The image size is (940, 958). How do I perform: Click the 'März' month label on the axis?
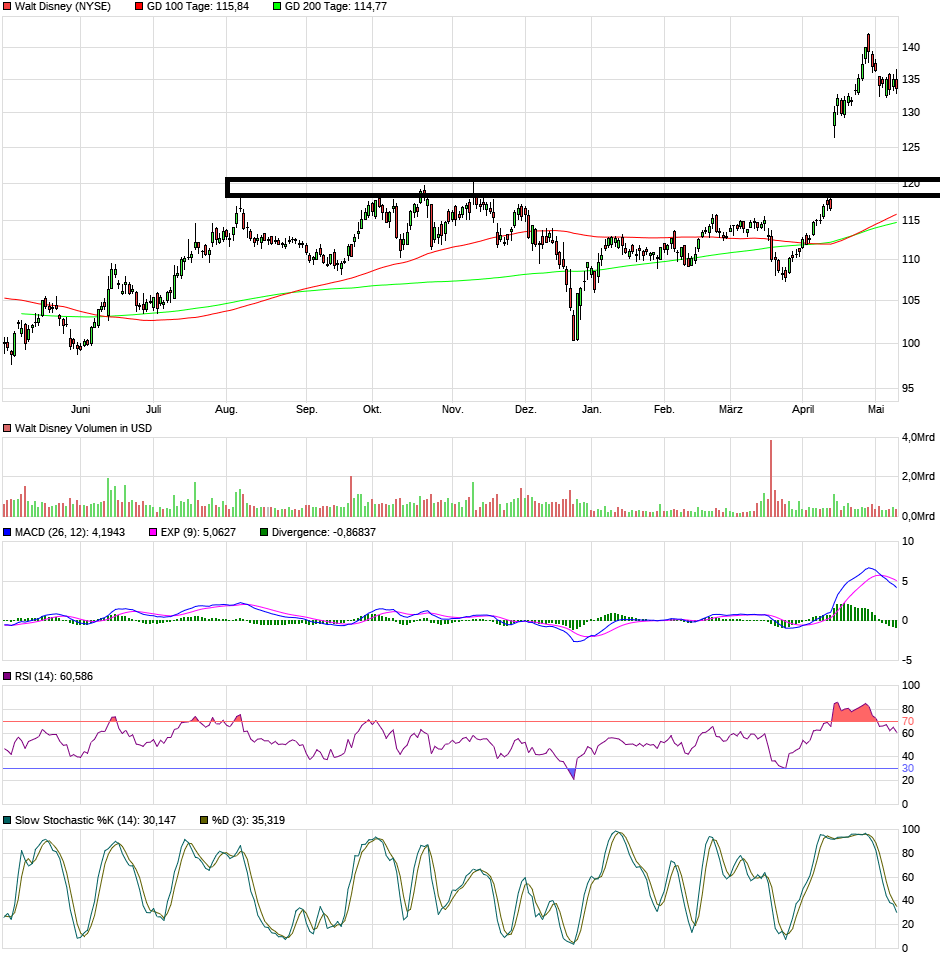[x=731, y=409]
